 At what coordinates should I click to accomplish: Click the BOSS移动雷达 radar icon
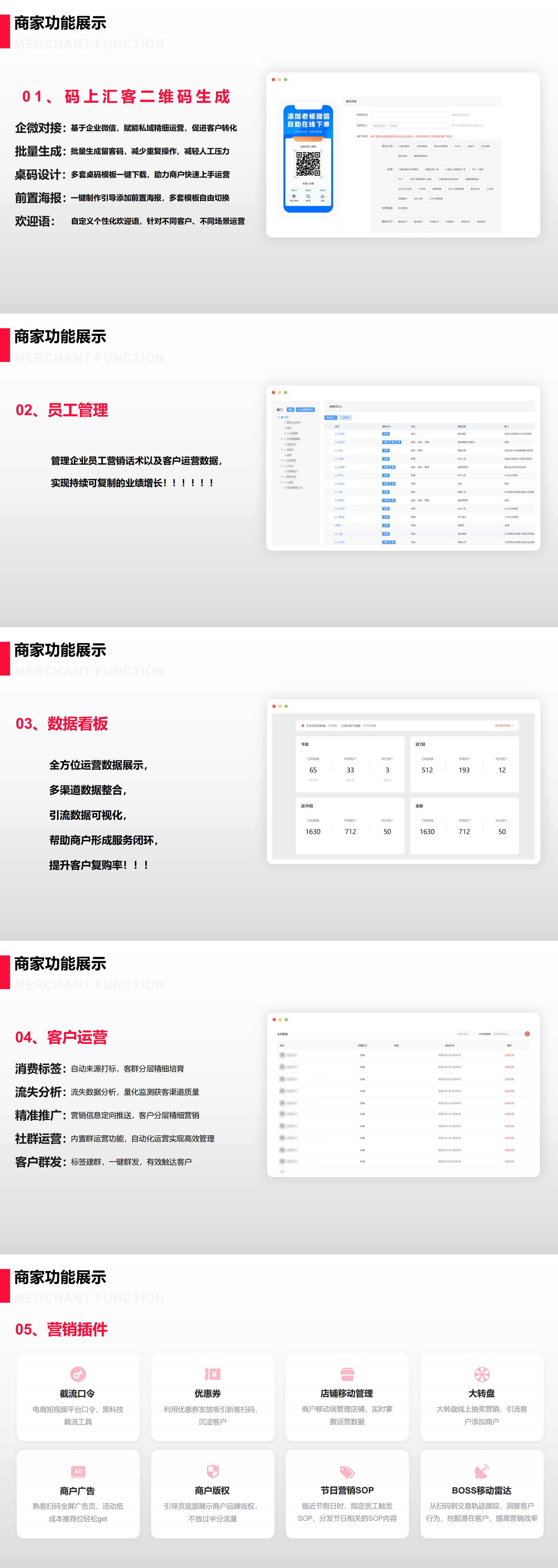point(481,1471)
